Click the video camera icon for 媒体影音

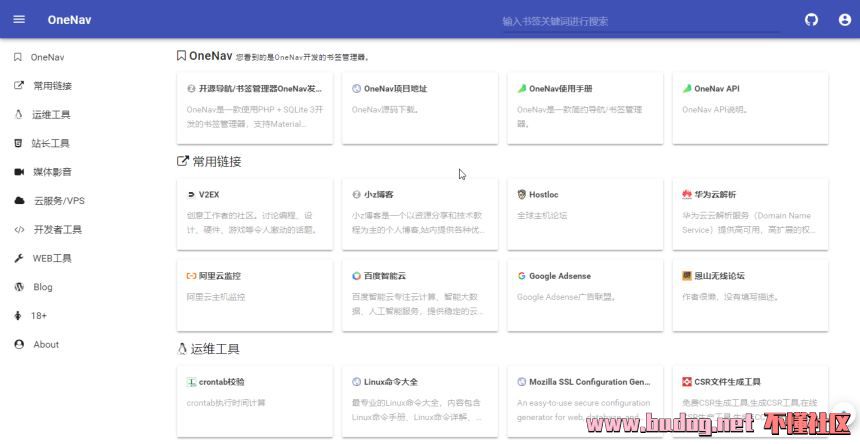pyautogui.click(x=18, y=172)
